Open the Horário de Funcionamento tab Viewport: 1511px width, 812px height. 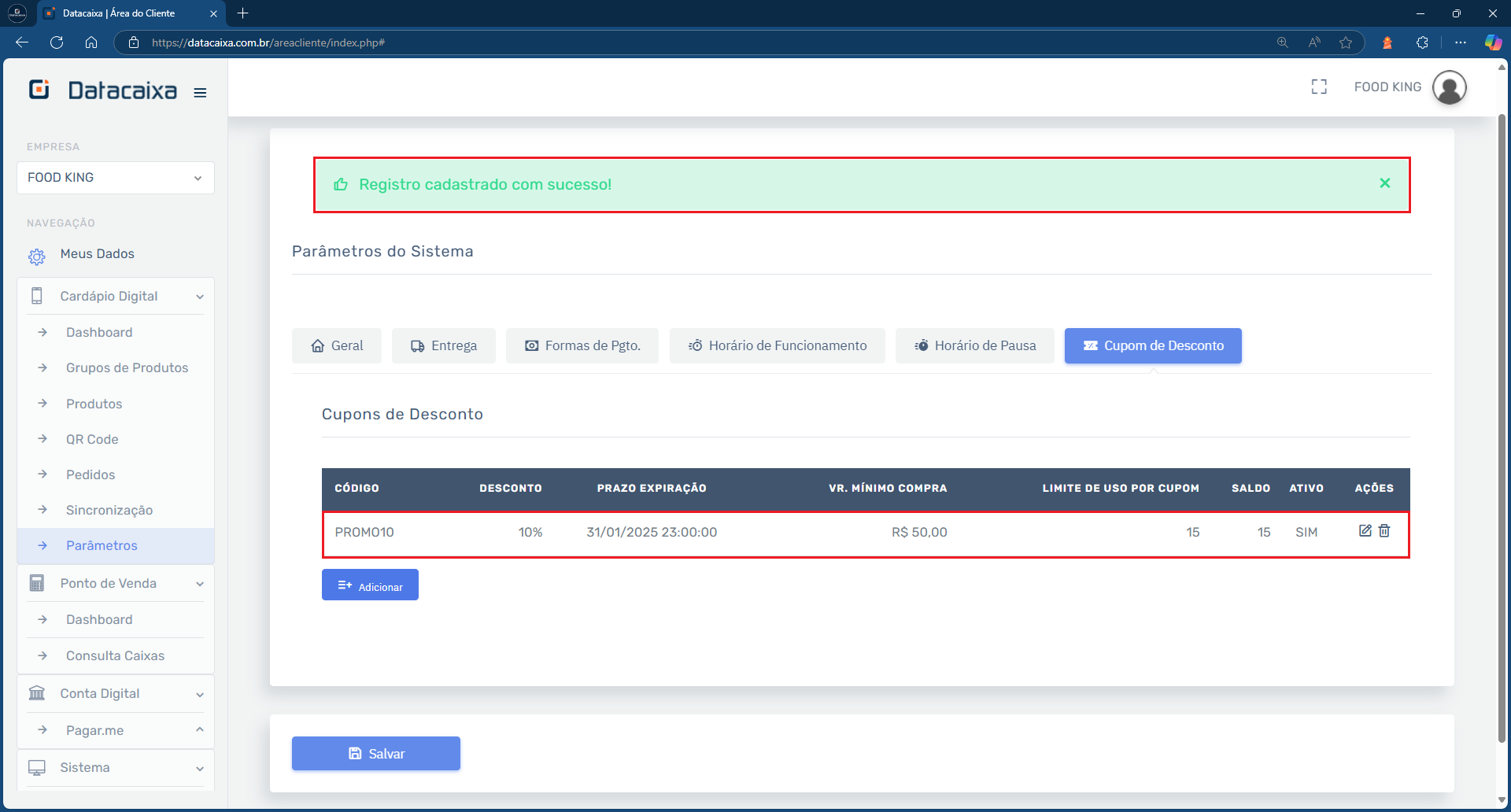pos(777,345)
